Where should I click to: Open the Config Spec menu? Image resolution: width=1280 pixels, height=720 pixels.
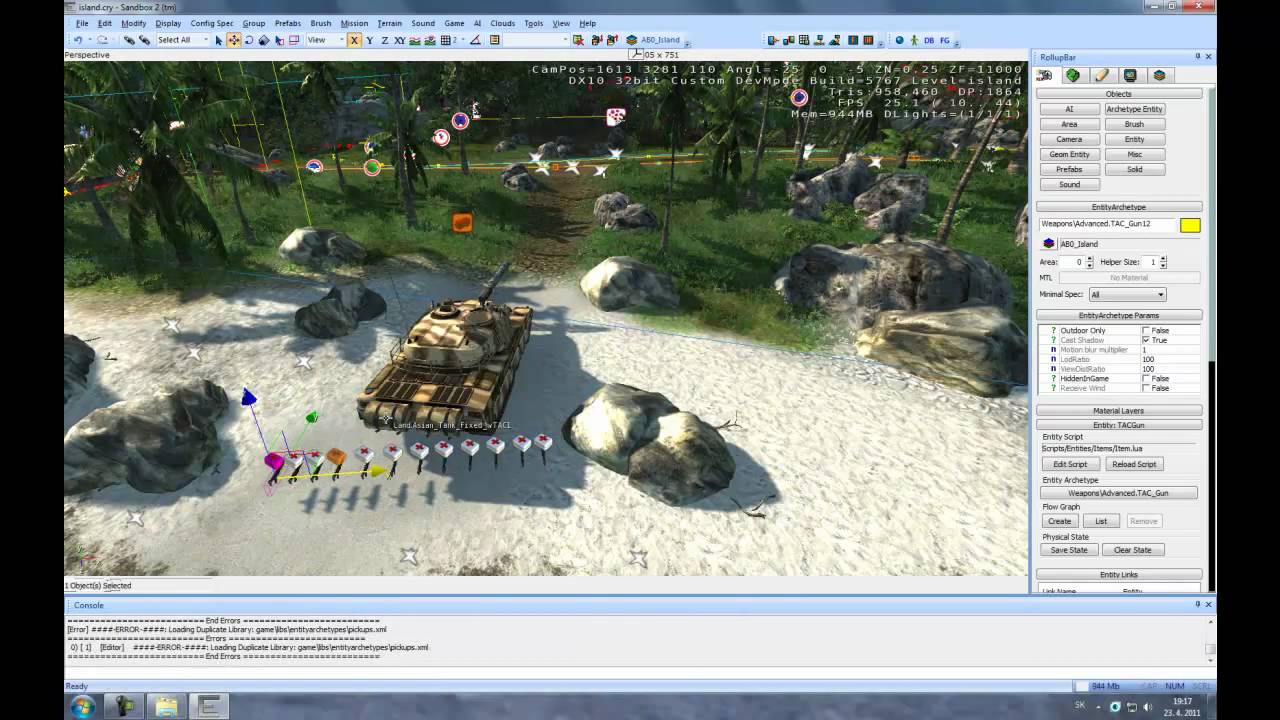coord(212,23)
